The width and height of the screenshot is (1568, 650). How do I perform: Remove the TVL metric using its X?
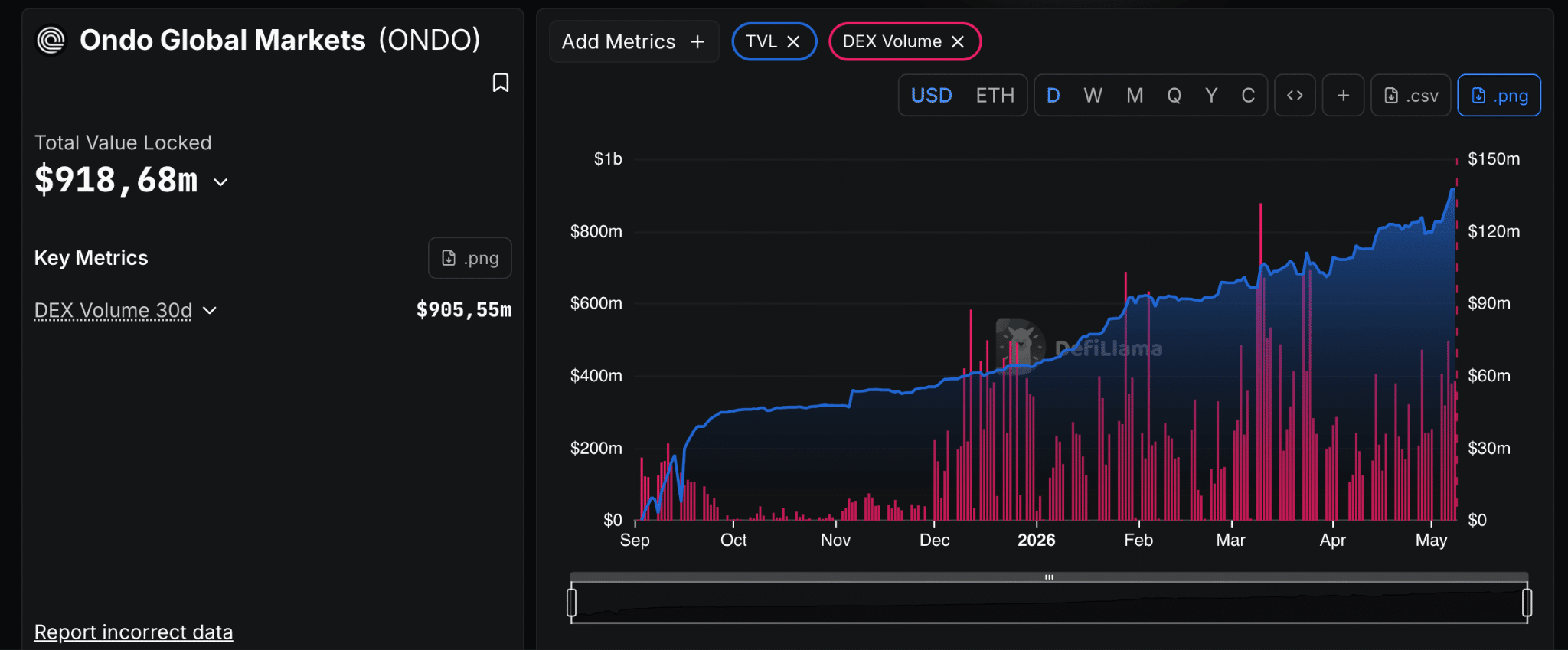click(x=794, y=42)
